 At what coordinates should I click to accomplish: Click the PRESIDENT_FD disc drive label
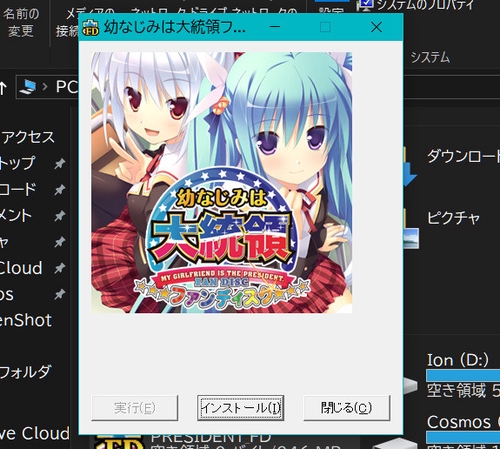click(x=211, y=437)
